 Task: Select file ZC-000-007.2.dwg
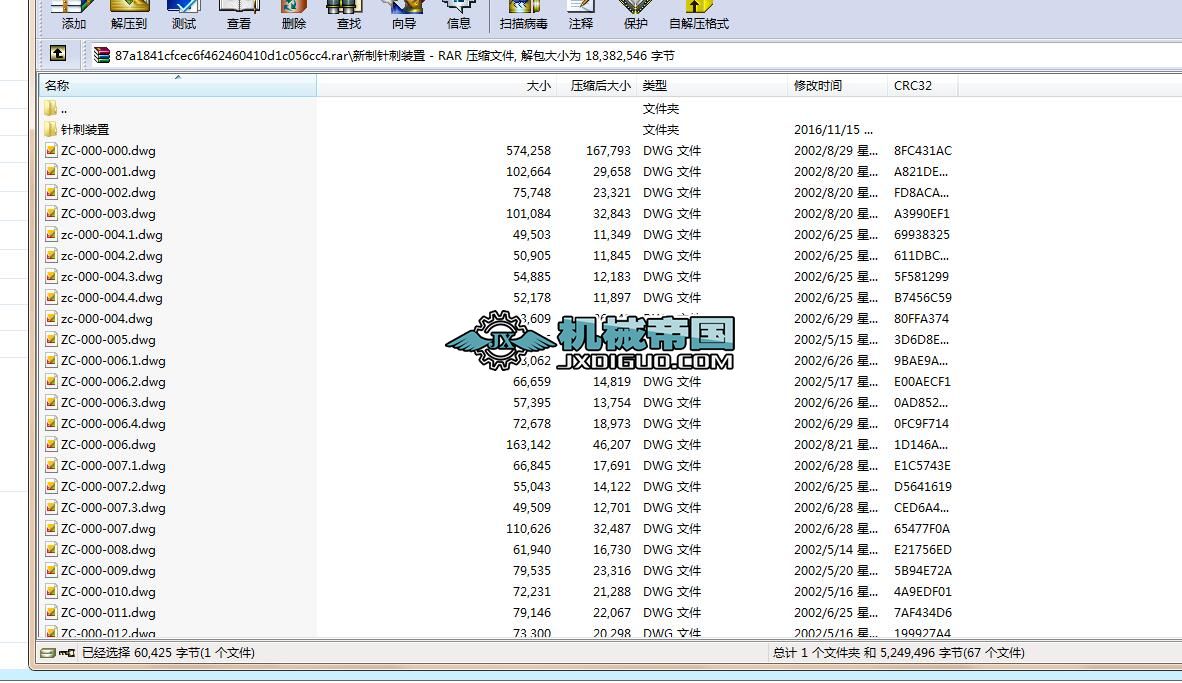click(113, 487)
